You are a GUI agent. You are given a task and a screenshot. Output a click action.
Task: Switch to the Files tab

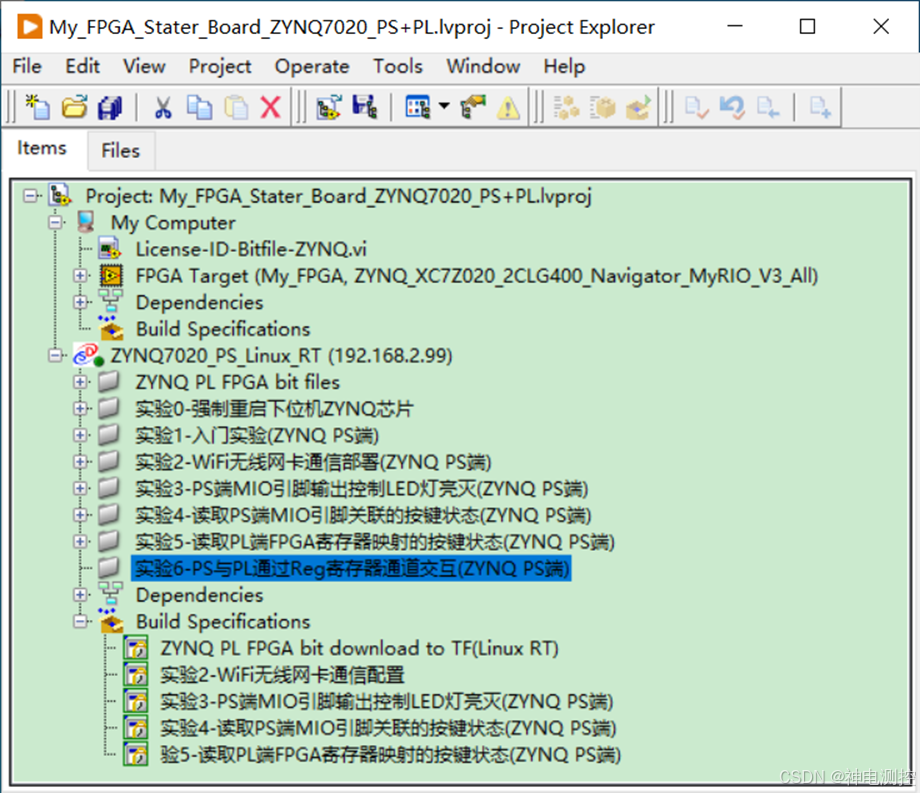pos(121,151)
